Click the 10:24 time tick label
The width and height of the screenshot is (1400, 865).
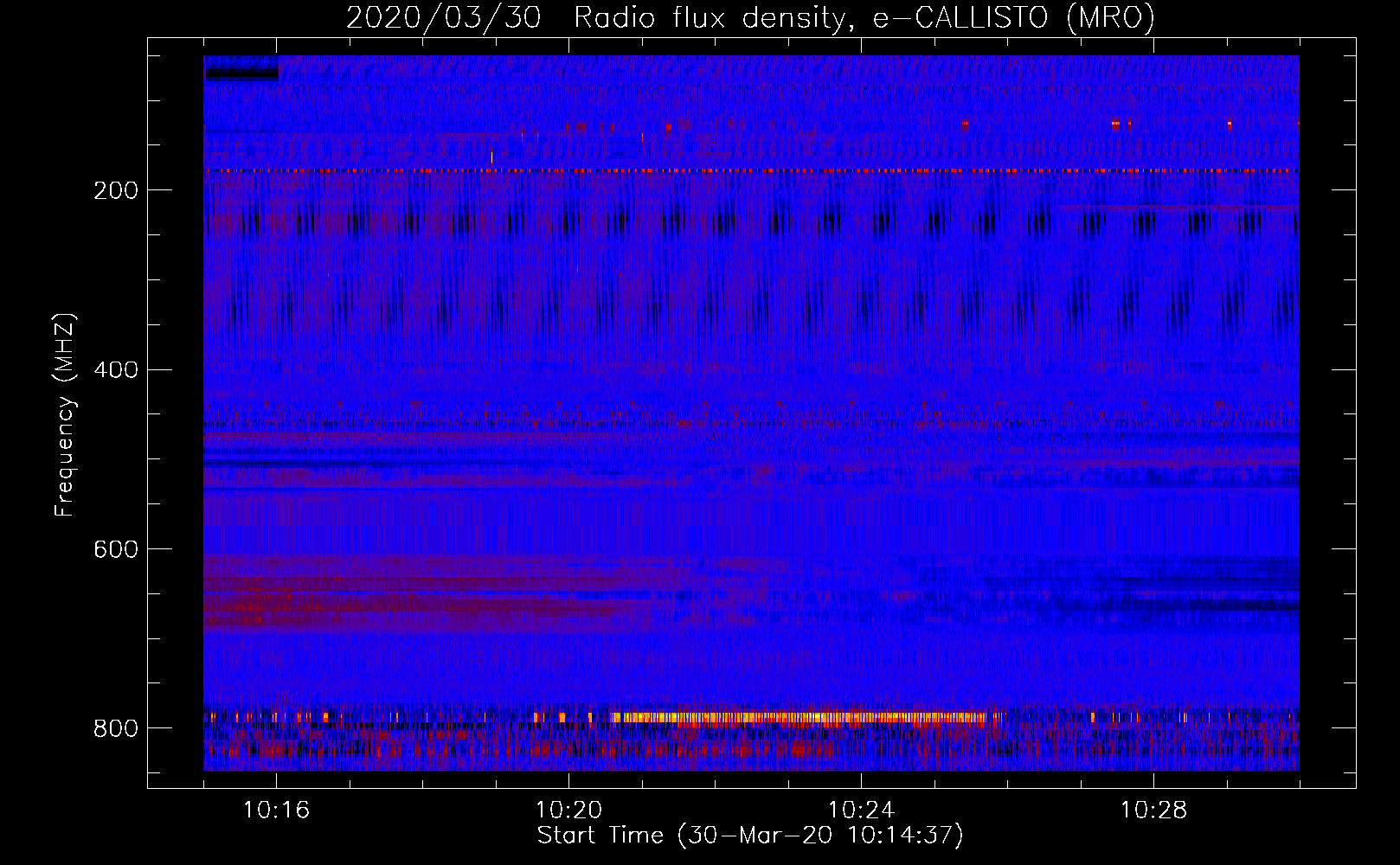click(x=861, y=811)
